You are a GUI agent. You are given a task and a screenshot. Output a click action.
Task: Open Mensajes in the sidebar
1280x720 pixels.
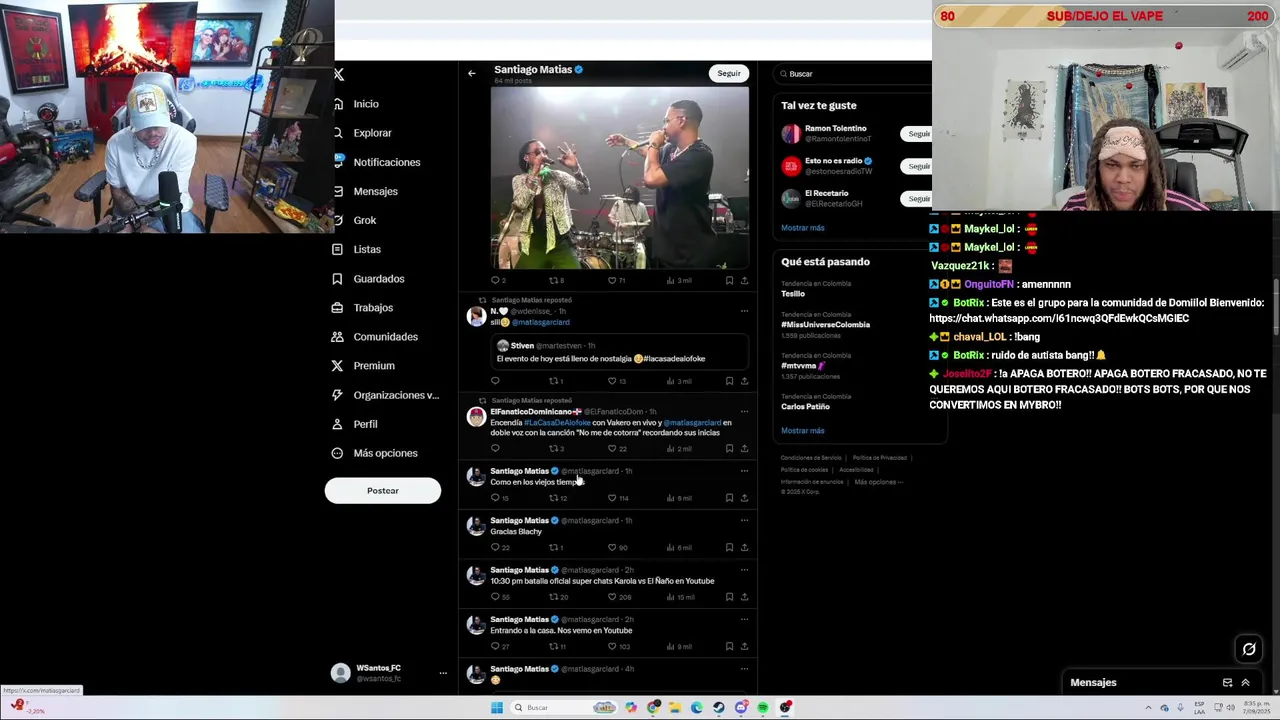pyautogui.click(x=375, y=191)
